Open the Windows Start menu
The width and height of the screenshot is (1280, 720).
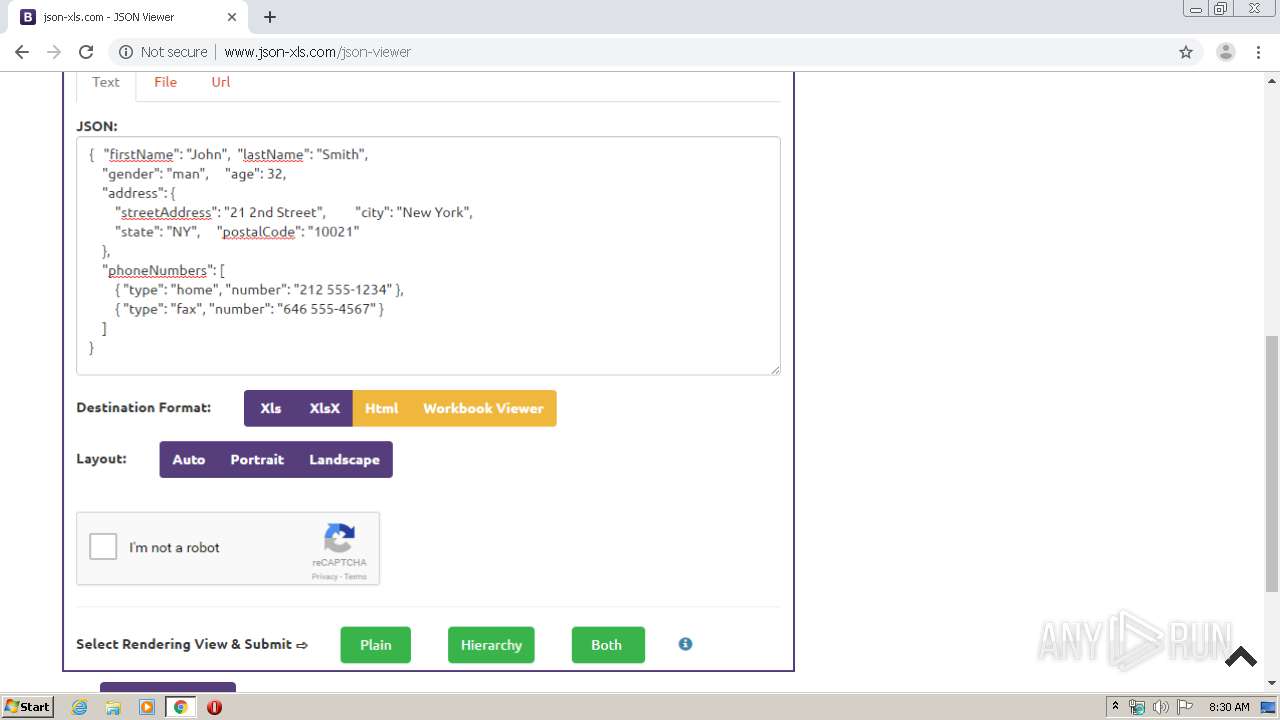click(x=27, y=707)
